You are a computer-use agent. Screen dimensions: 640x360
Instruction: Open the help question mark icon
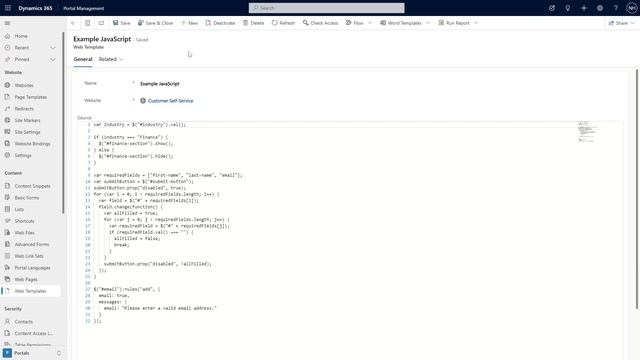coord(616,8)
